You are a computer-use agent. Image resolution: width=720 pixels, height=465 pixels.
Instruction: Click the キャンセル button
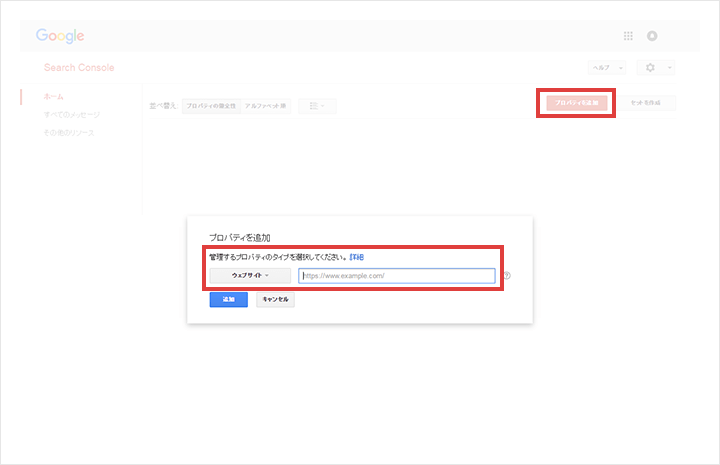[x=276, y=299]
